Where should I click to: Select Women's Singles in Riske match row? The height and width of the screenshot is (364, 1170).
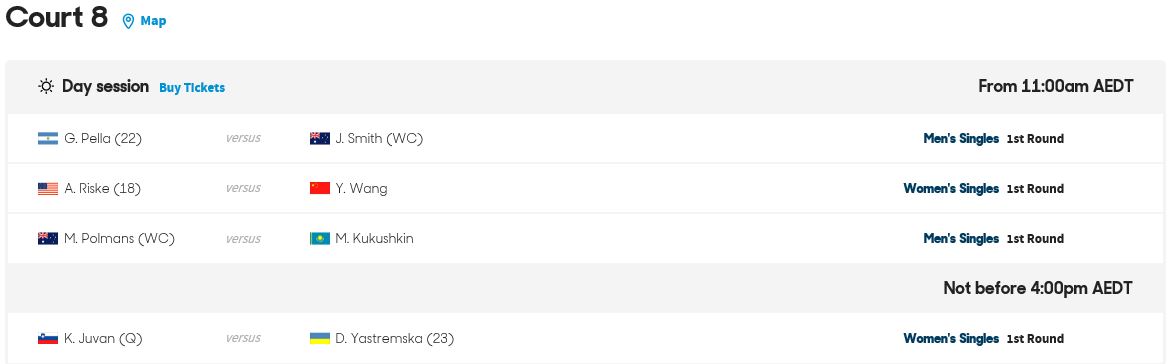(x=951, y=189)
